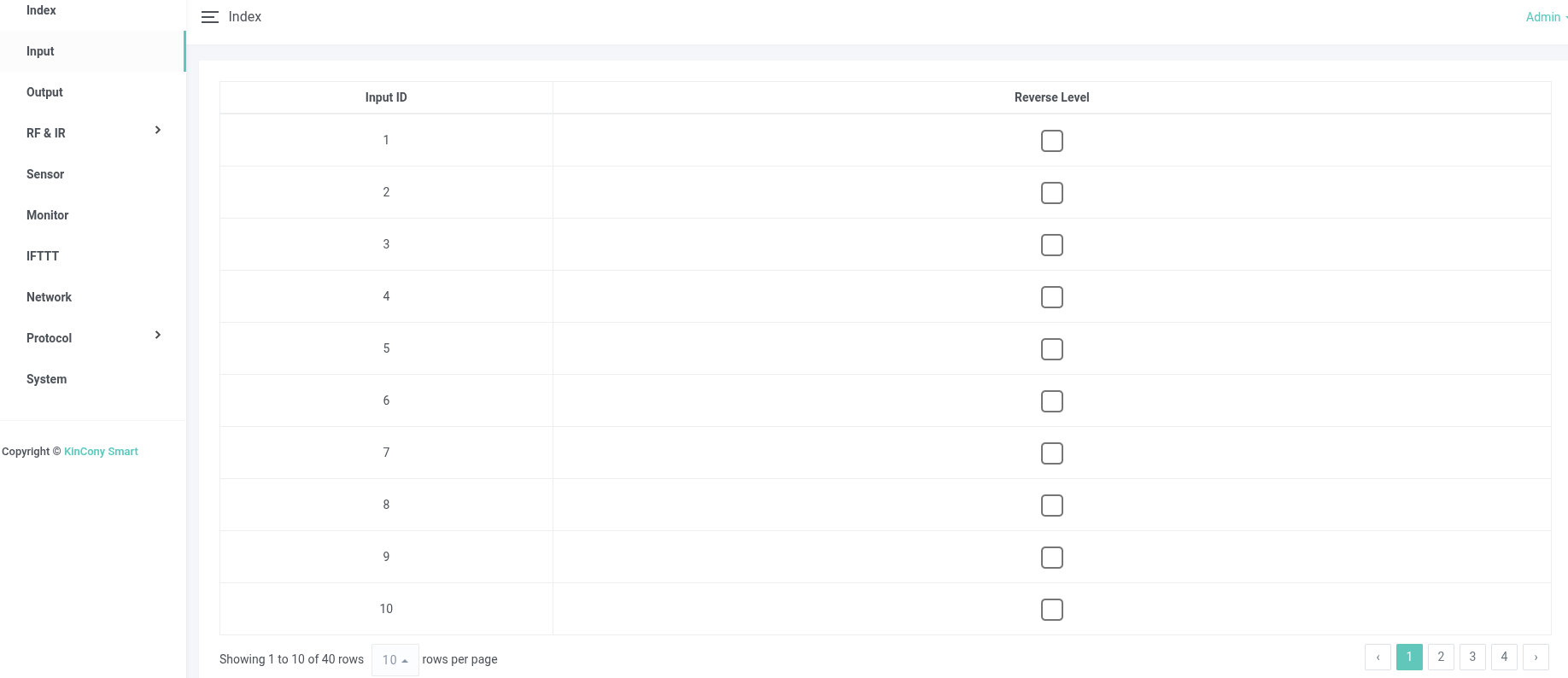The width and height of the screenshot is (1568, 678).
Task: Navigate to IFTTT section
Action: 43,256
